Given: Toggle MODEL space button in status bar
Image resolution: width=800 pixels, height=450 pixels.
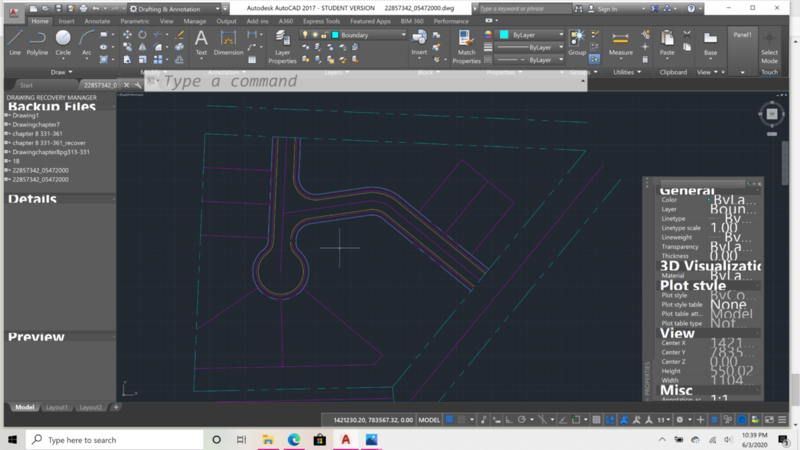Looking at the screenshot, I should tap(429, 420).
